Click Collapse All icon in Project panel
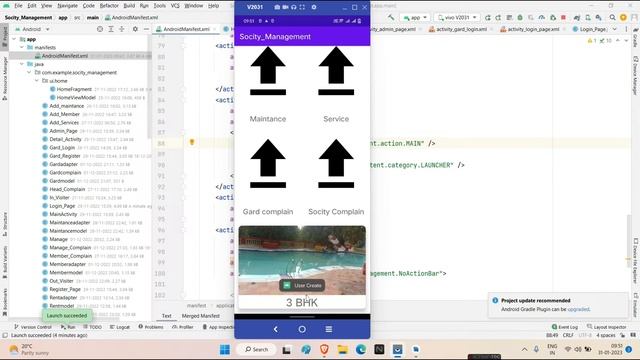The image size is (640, 360). point(122,29)
